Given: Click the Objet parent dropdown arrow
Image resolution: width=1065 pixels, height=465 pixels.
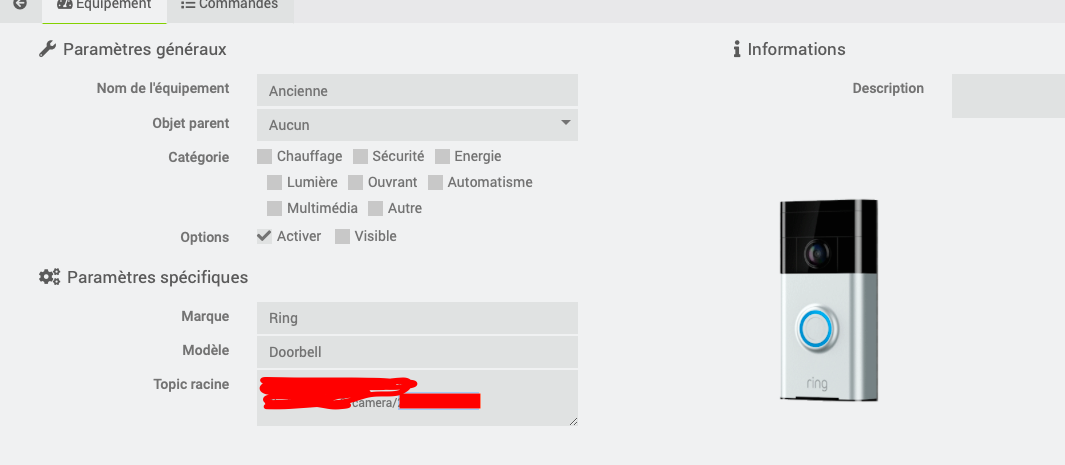Looking at the screenshot, I should click(565, 123).
